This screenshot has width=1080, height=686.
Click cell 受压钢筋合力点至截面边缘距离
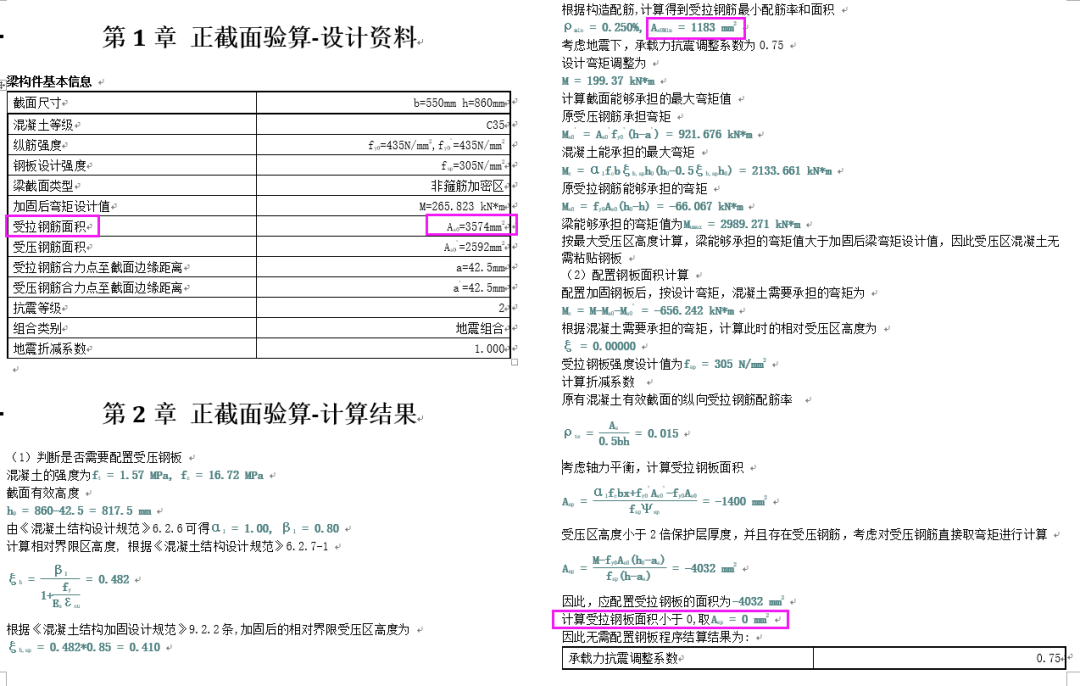132,287
